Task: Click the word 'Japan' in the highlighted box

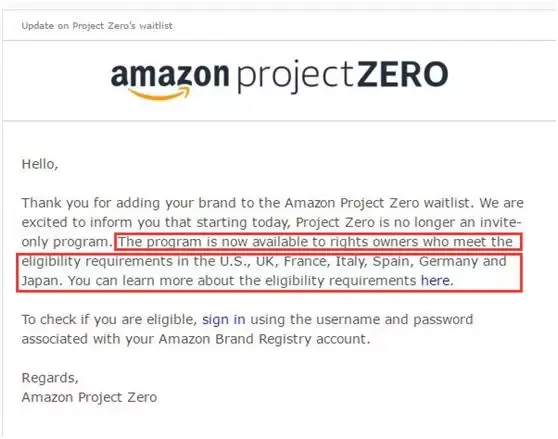Action: (42, 281)
